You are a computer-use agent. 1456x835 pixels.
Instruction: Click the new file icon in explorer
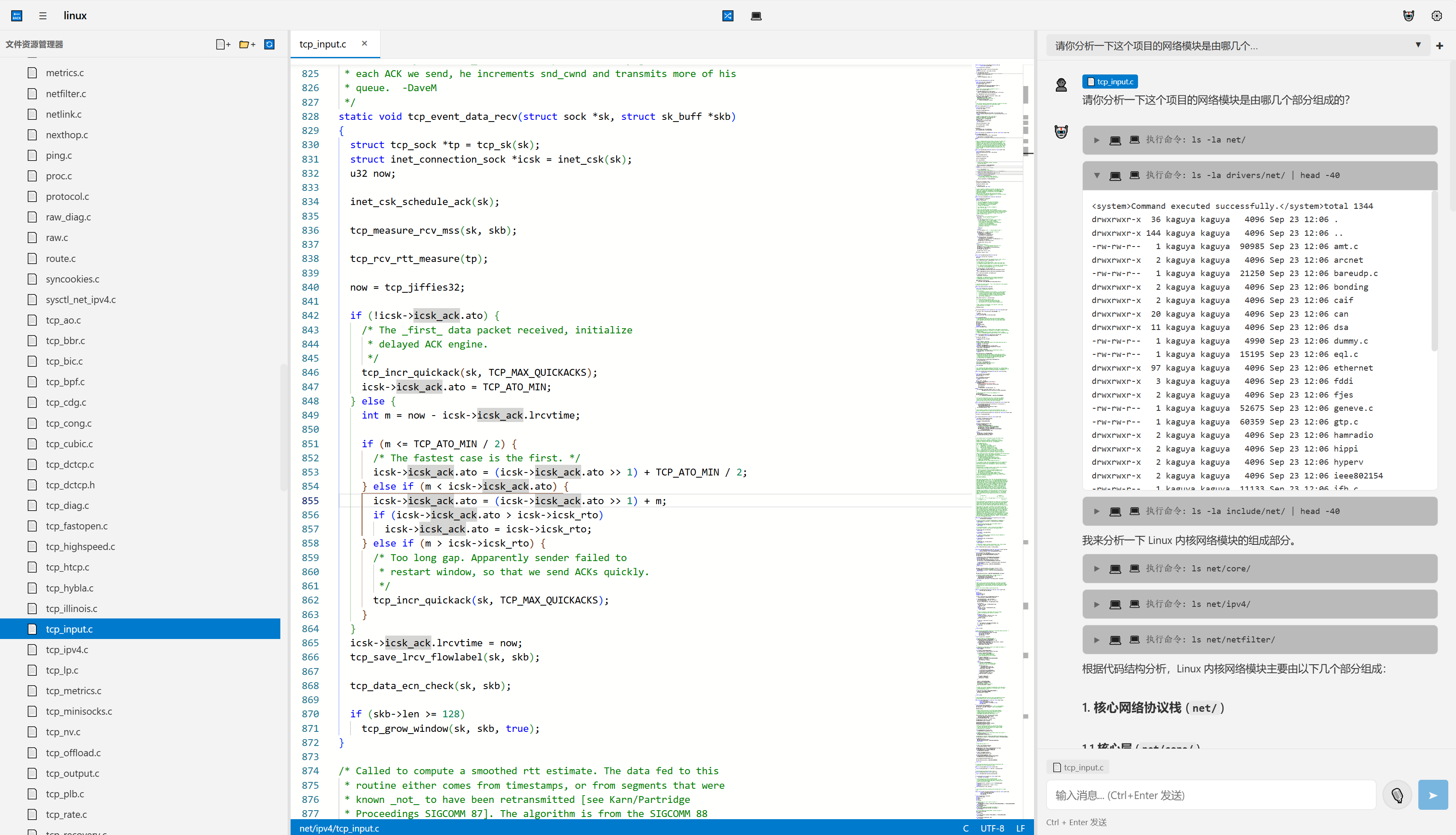tap(223, 44)
